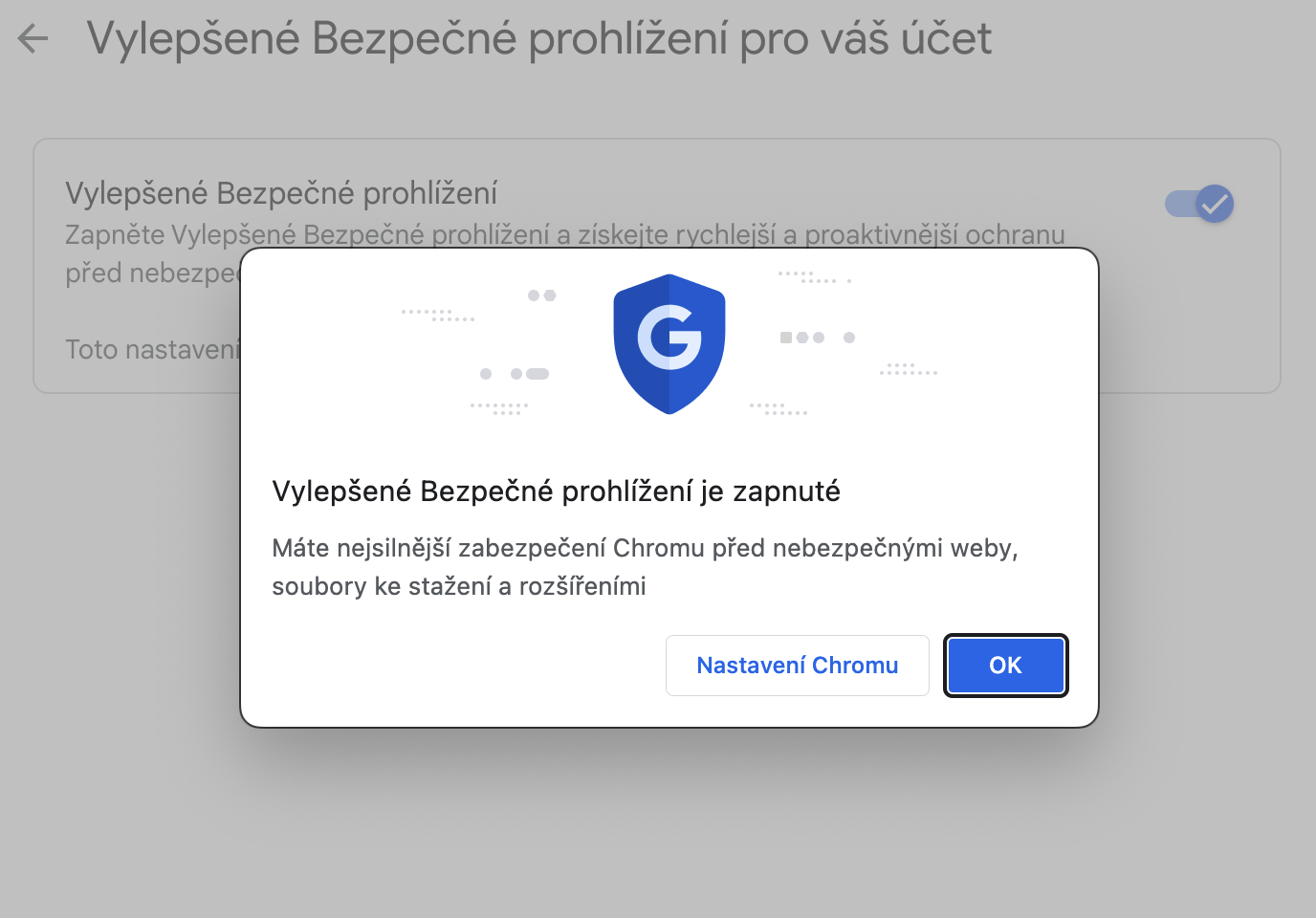1316x918 pixels.
Task: Open Nastavení Chromu from the dialog
Action: tap(797, 665)
